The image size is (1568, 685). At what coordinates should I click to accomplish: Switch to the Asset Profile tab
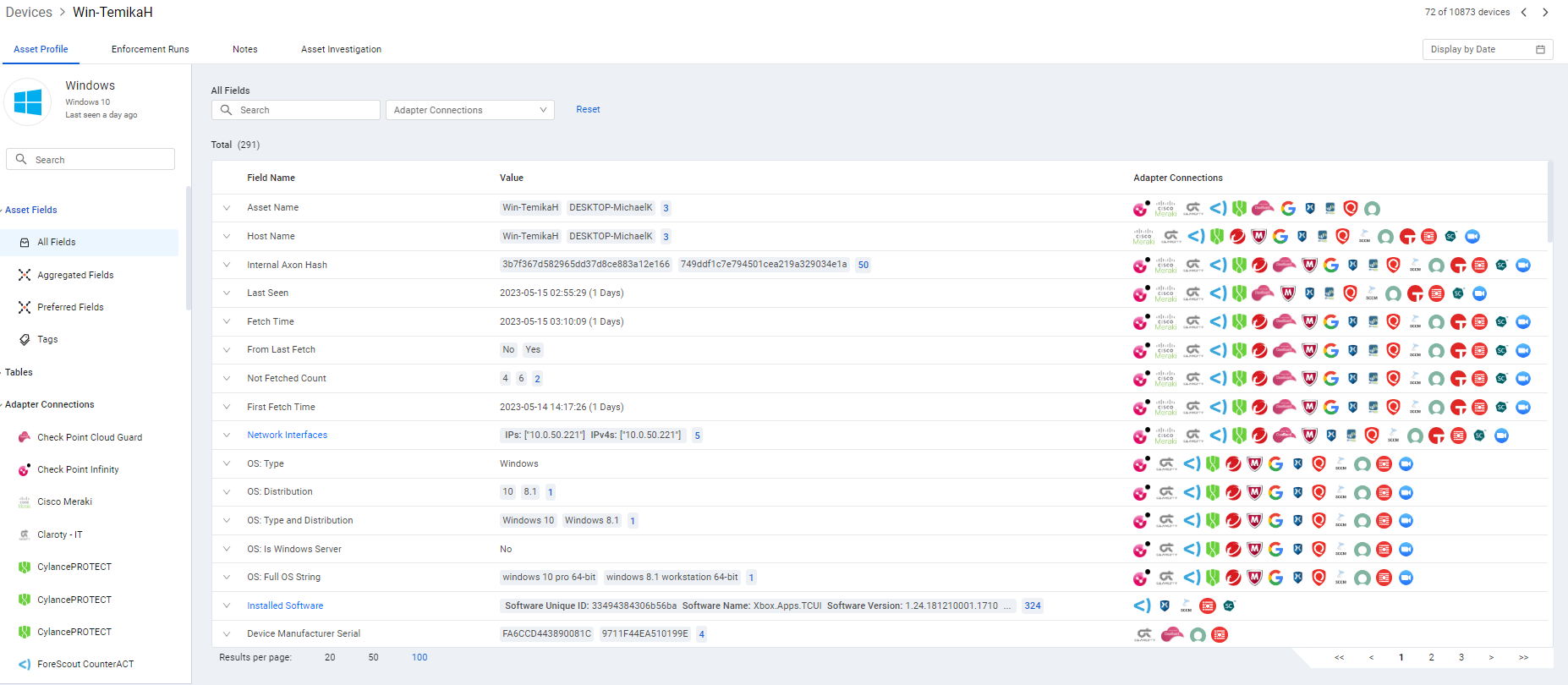pyautogui.click(x=41, y=49)
